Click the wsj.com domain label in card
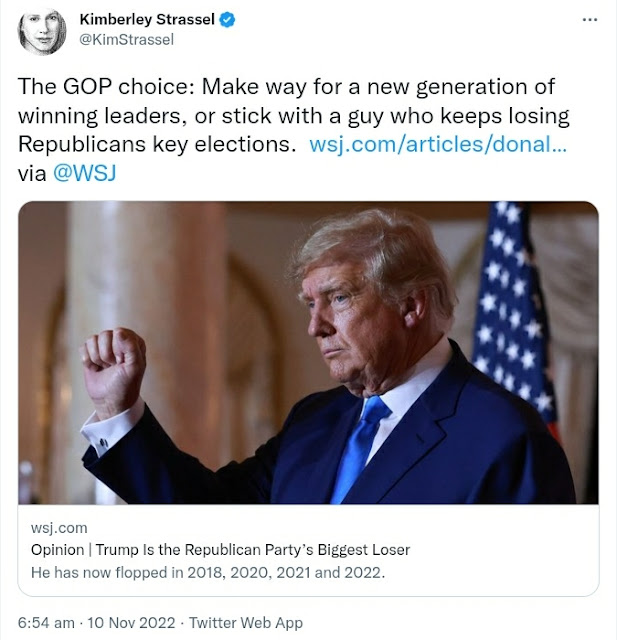 [59, 528]
